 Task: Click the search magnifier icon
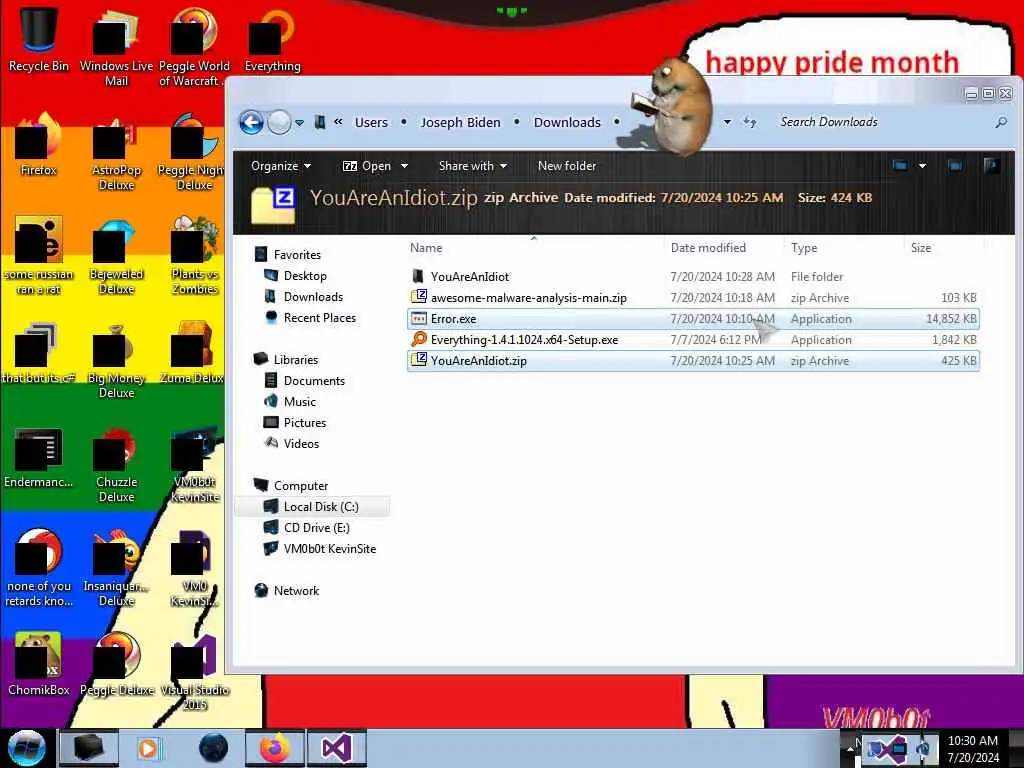coord(1000,122)
